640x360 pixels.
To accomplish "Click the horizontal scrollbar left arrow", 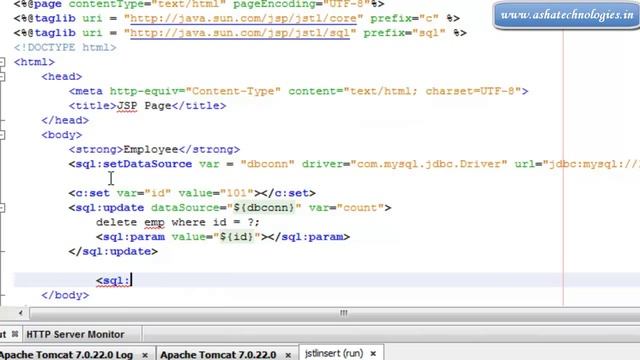I will pos(20,313).
